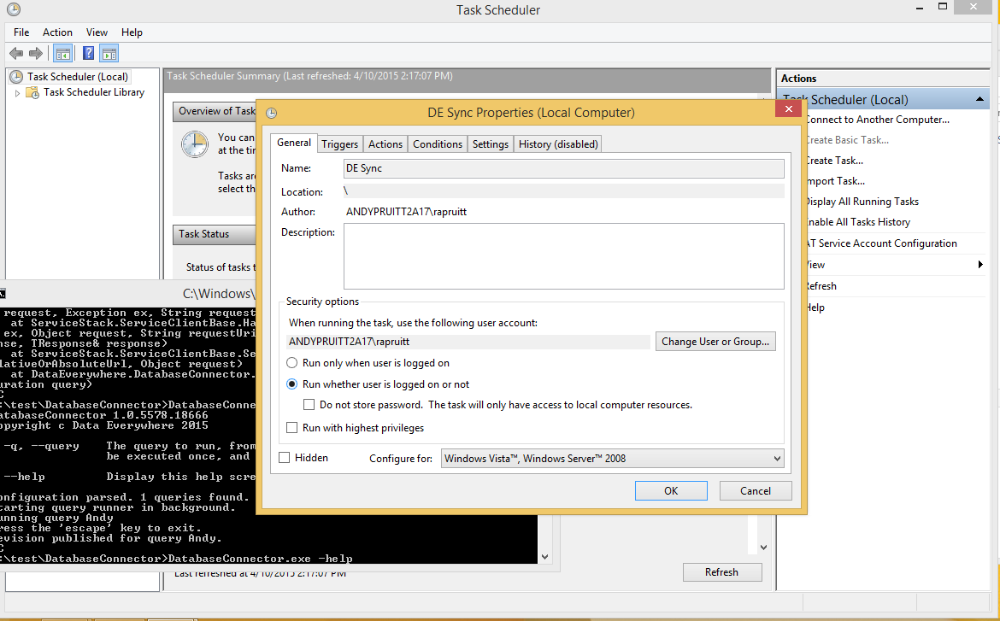Open the Help menu in the menu bar
The width and height of the screenshot is (1000, 621).
(x=132, y=32)
